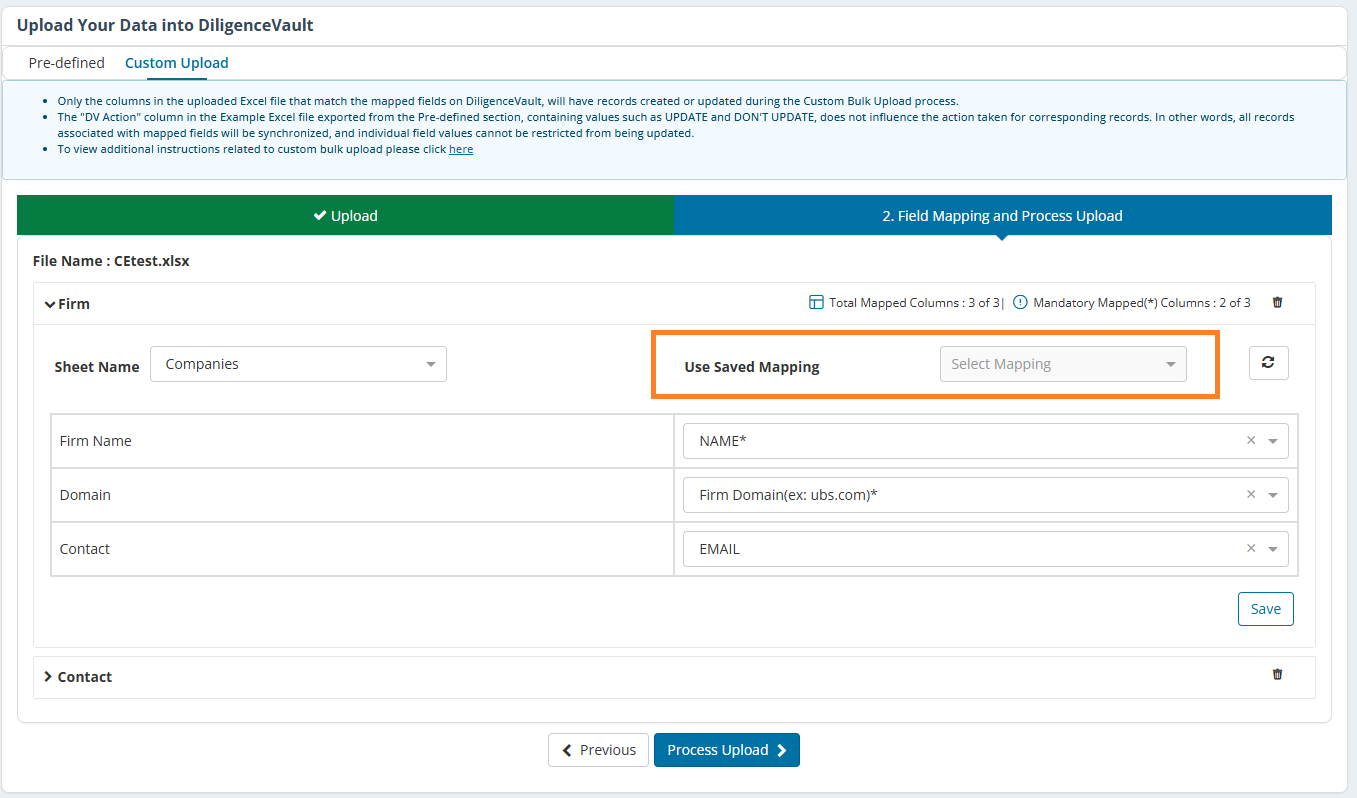Click the Use Saved Mapping label

click(752, 367)
